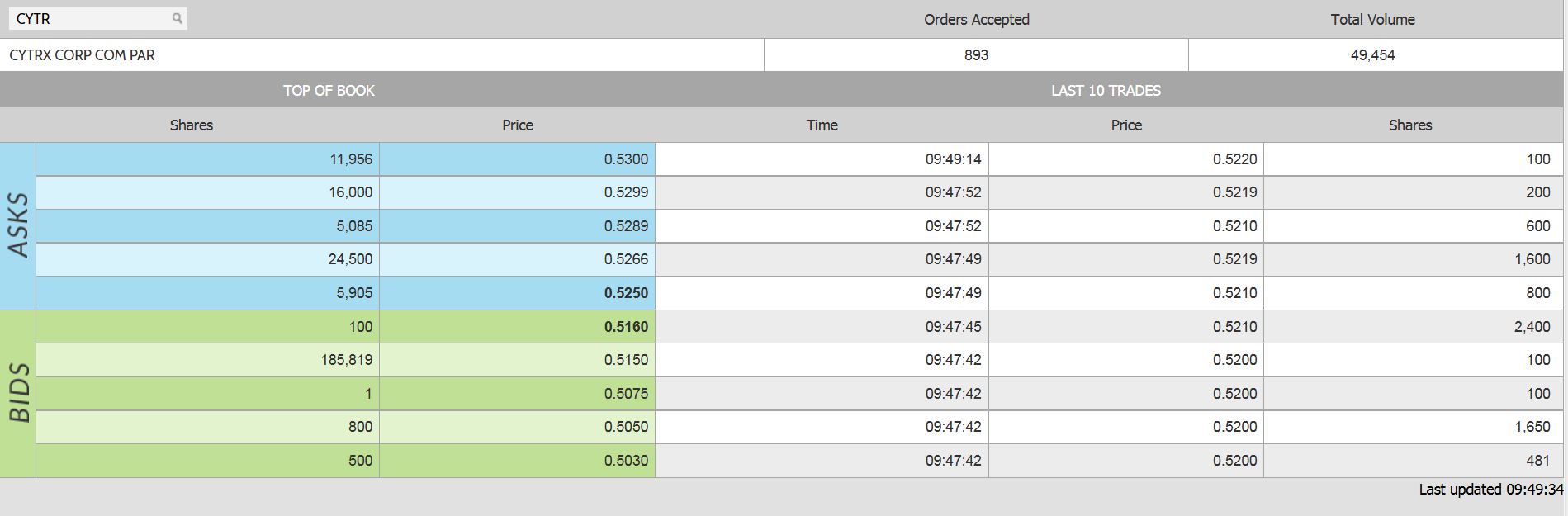Select the best bid price 0.5160
Image resolution: width=1568 pixels, height=516 pixels.
(x=626, y=327)
